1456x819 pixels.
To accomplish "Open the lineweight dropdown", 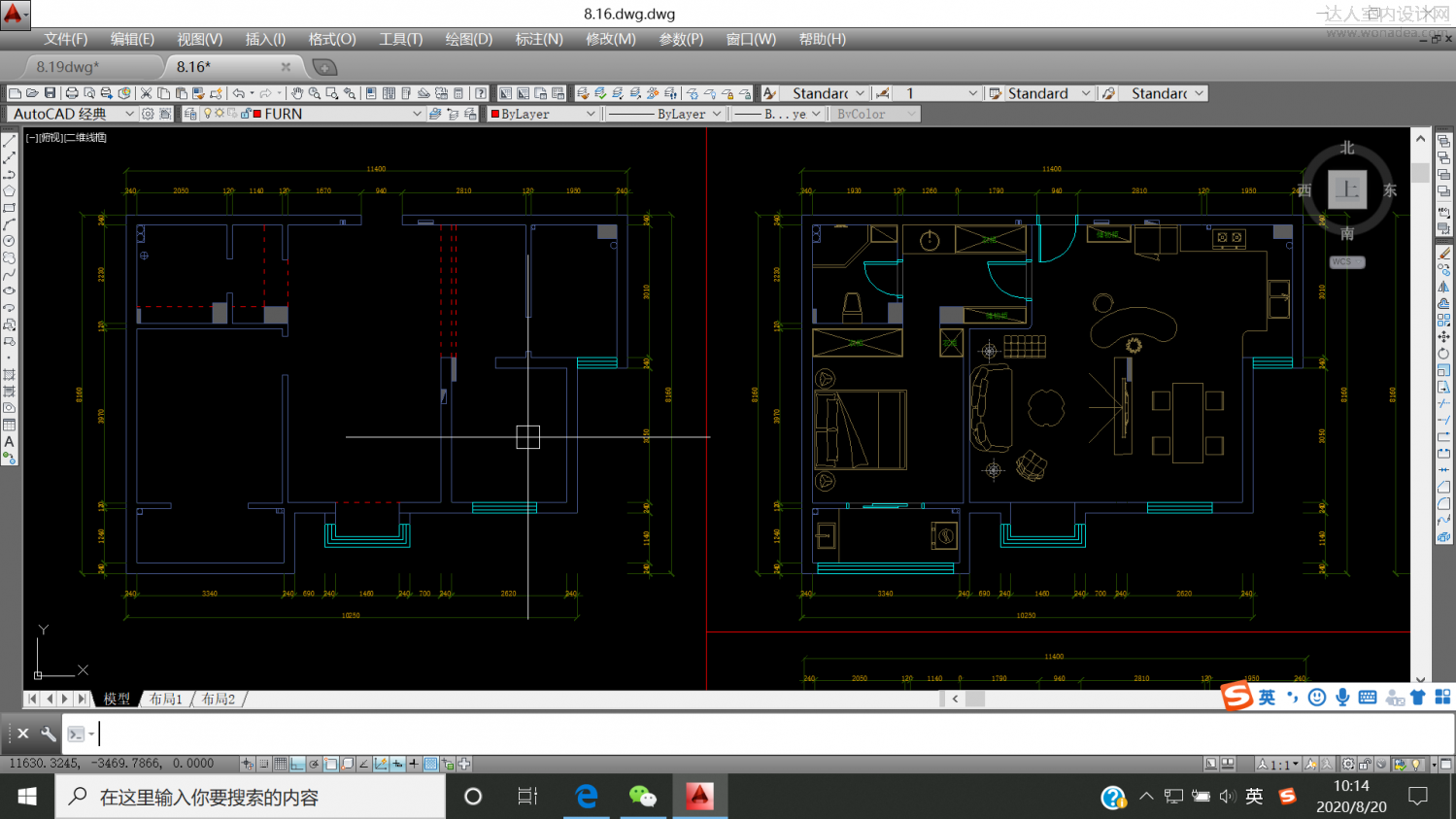I will pos(816,114).
